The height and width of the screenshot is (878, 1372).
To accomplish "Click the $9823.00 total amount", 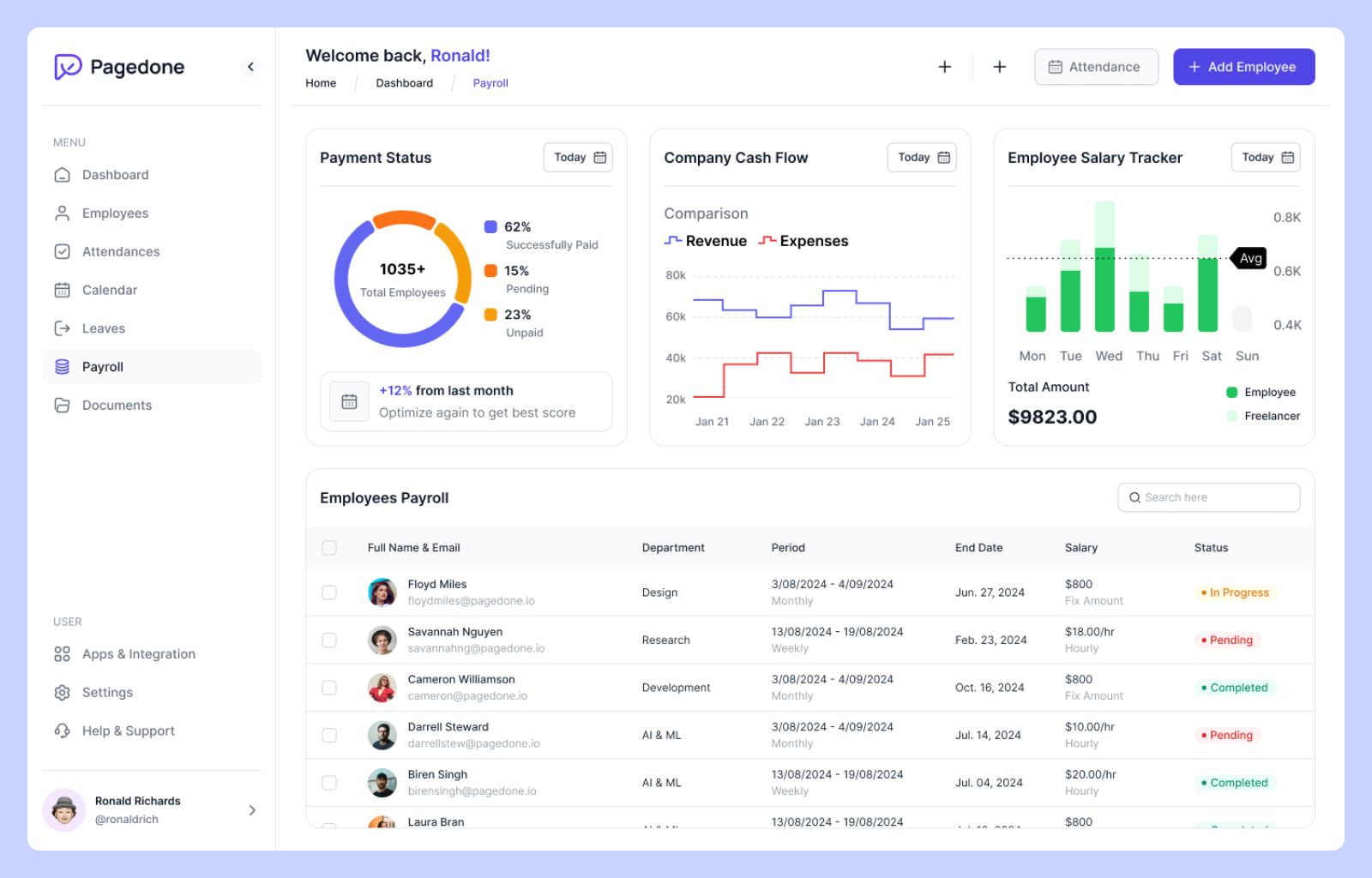I will point(1052,418).
